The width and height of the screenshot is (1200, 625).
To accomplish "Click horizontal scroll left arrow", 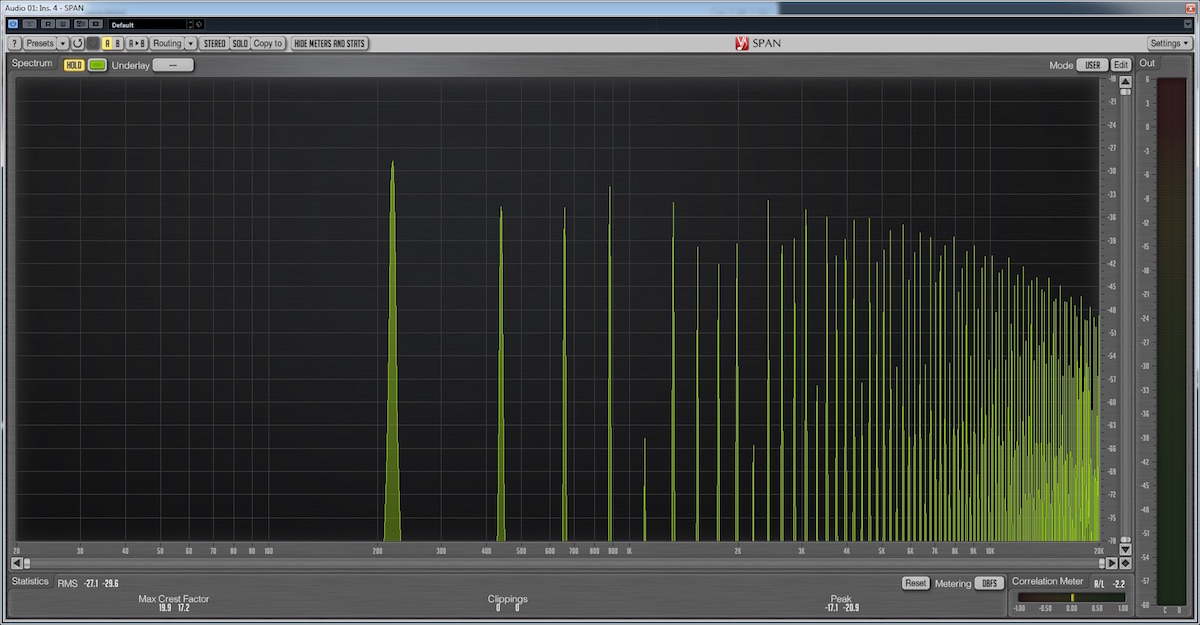I will [x=17, y=563].
